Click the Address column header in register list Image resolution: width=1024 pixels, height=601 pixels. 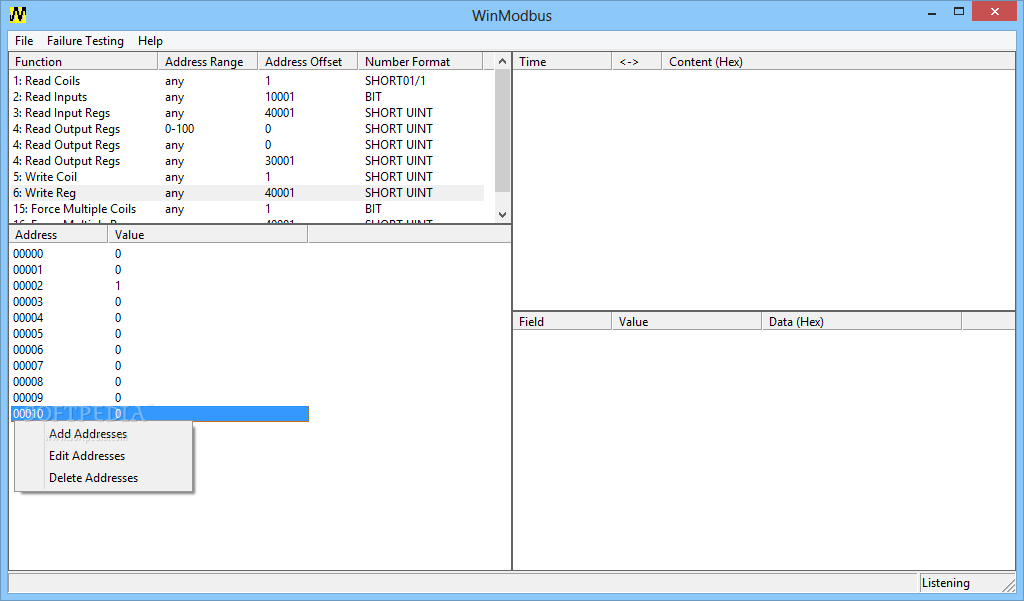pyautogui.click(x=58, y=235)
